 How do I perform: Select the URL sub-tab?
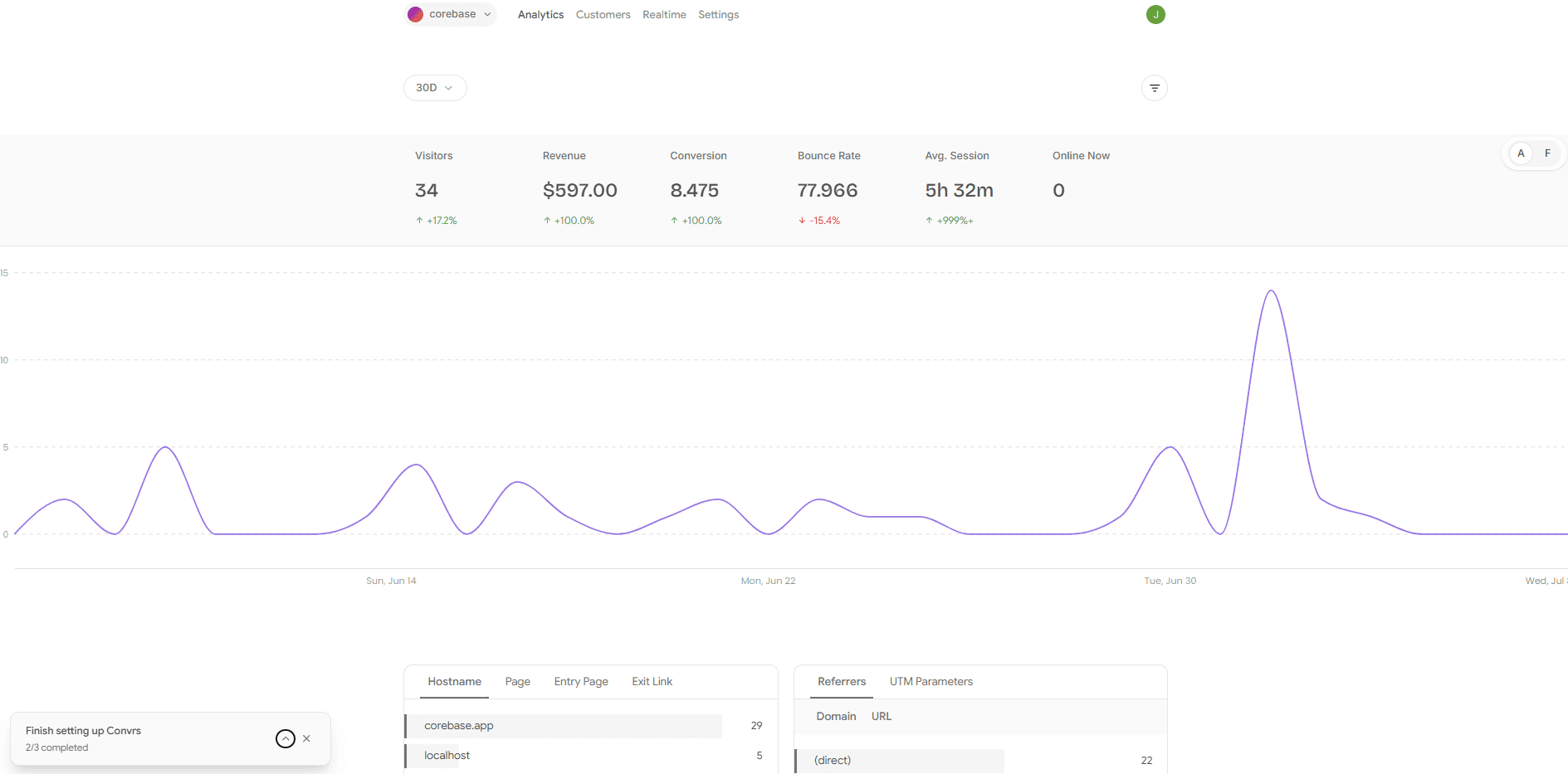click(882, 717)
